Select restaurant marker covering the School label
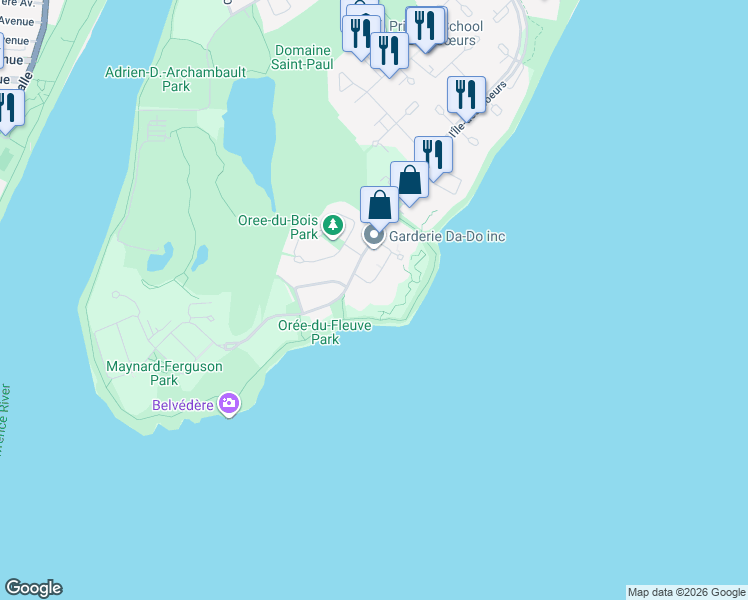Viewport: 748px width, 600px height. (x=426, y=27)
